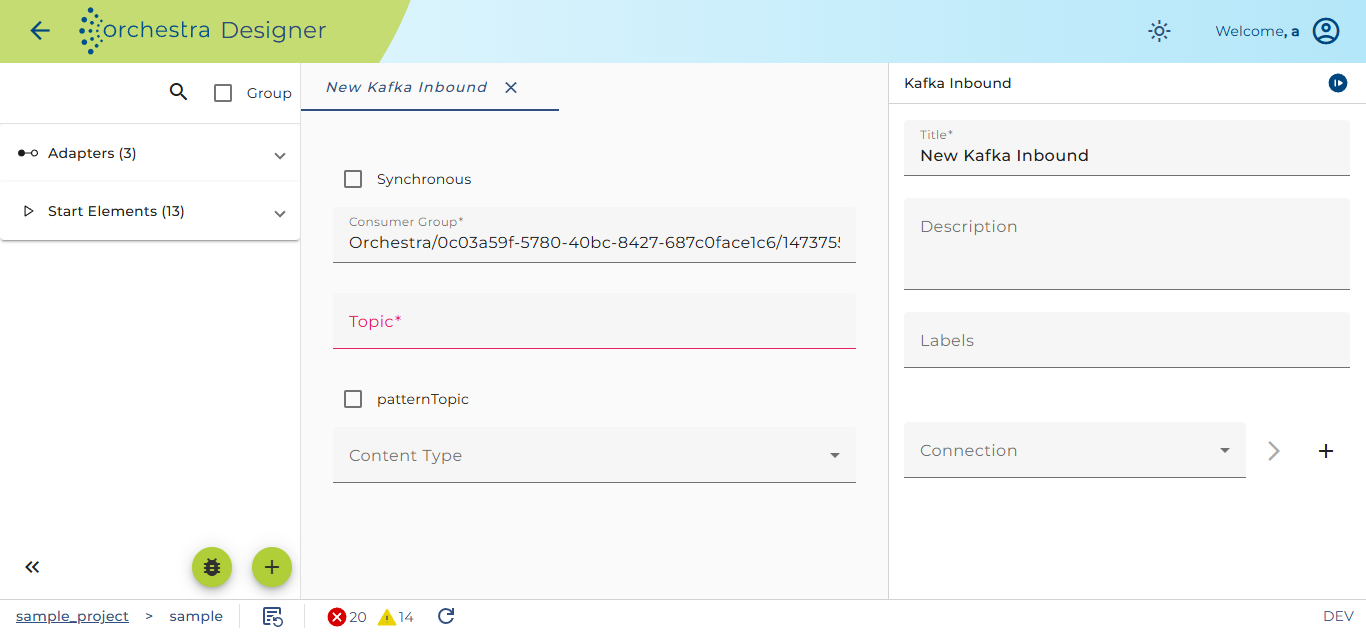Add a new connection with plus icon

point(1326,451)
